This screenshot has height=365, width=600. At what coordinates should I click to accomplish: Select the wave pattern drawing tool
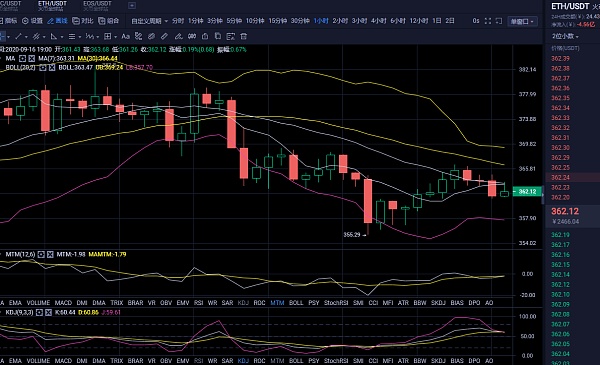(90, 36)
